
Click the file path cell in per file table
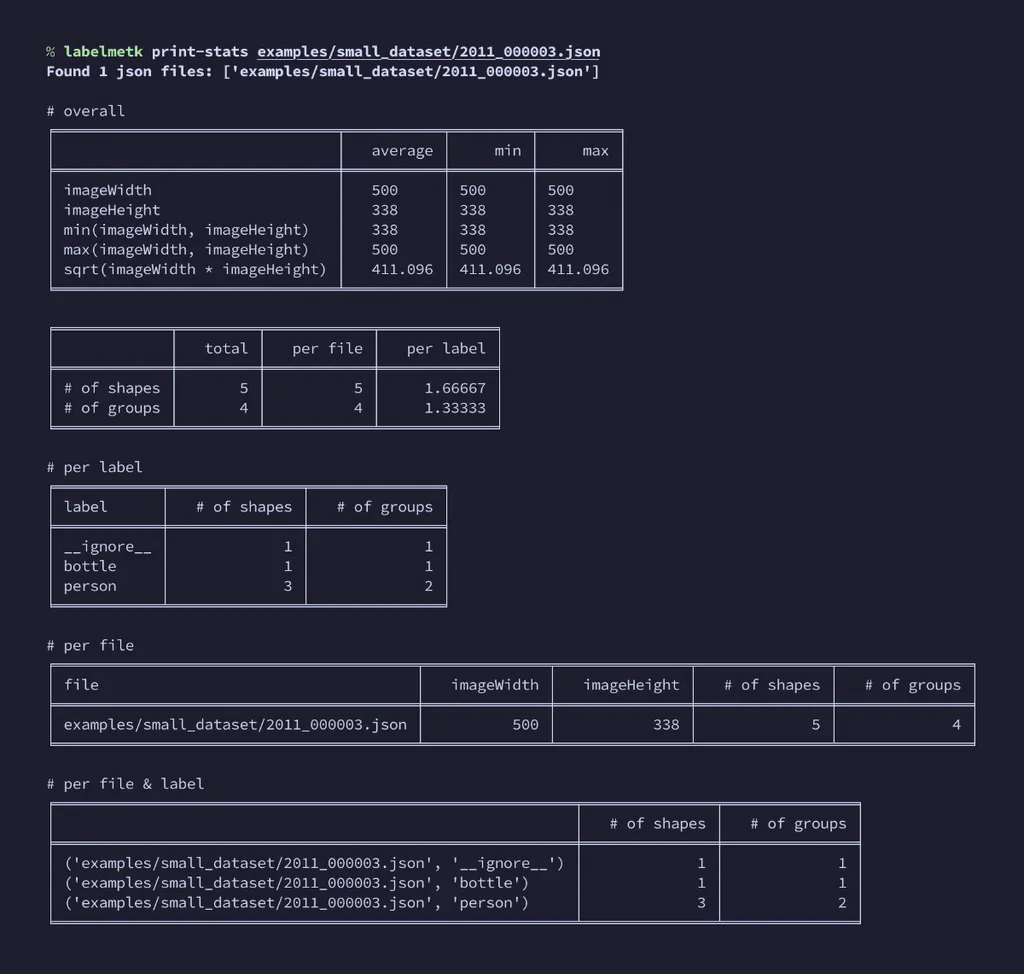coord(235,724)
